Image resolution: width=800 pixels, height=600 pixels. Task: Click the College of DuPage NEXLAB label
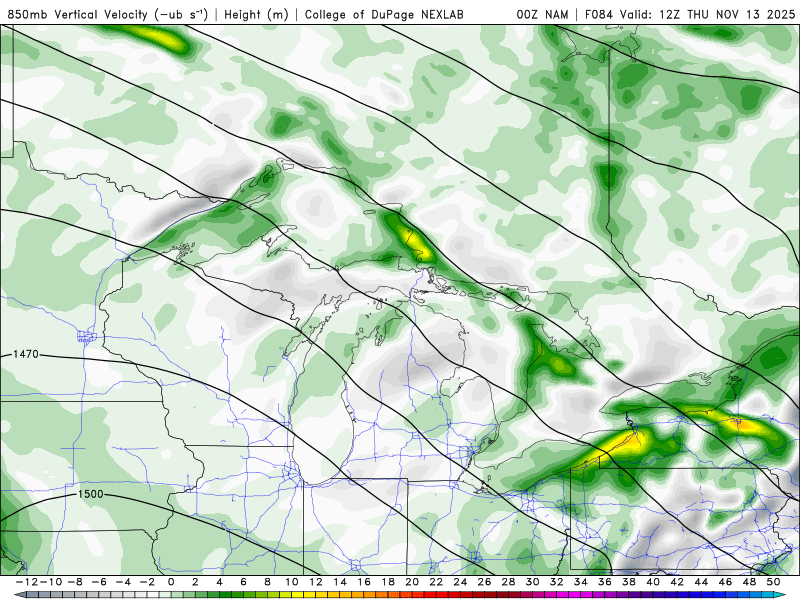tap(384, 14)
